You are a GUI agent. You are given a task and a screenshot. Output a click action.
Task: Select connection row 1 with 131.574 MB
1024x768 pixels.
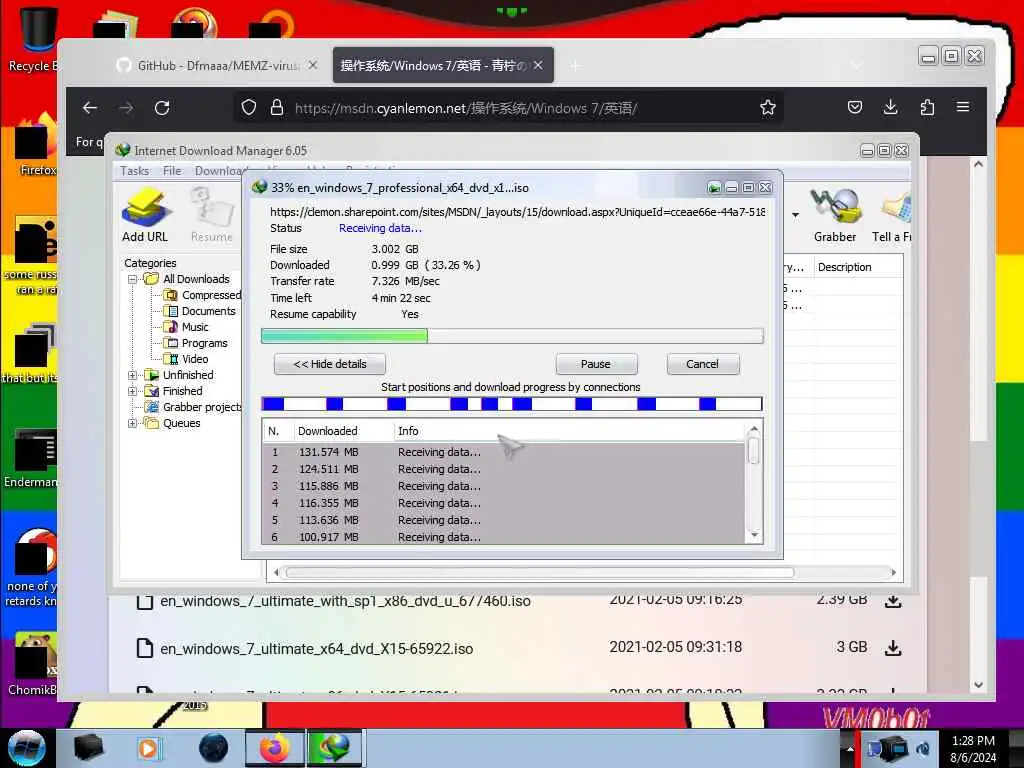(x=503, y=452)
